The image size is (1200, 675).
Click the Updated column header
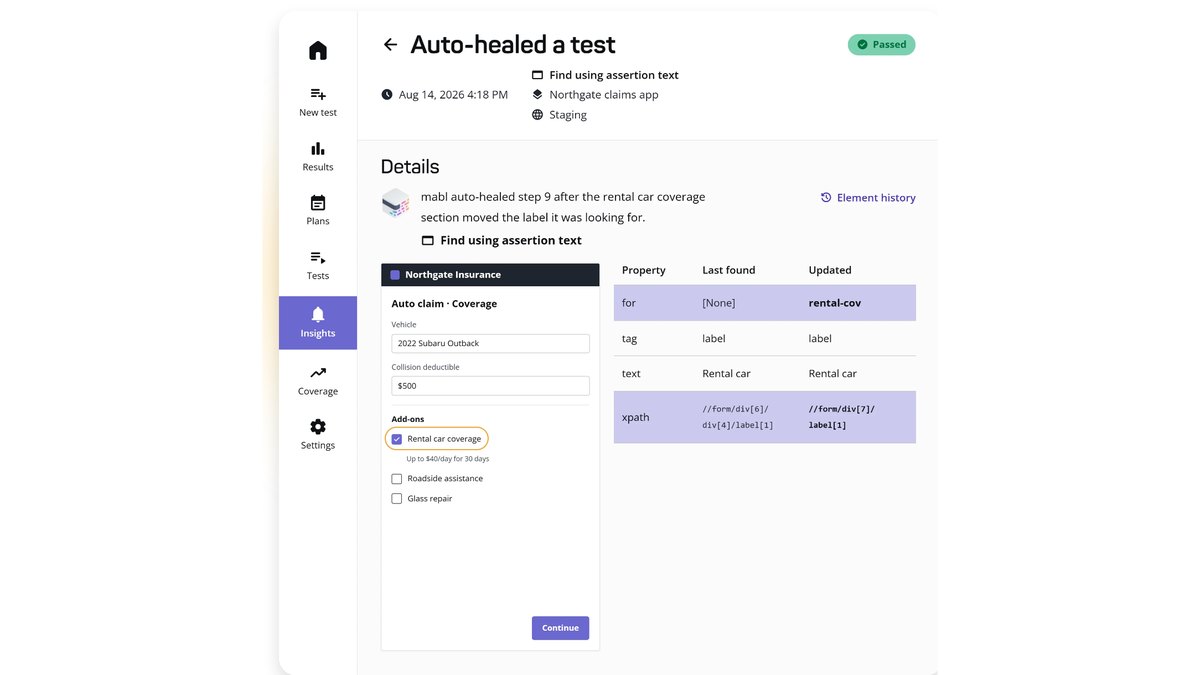(830, 270)
